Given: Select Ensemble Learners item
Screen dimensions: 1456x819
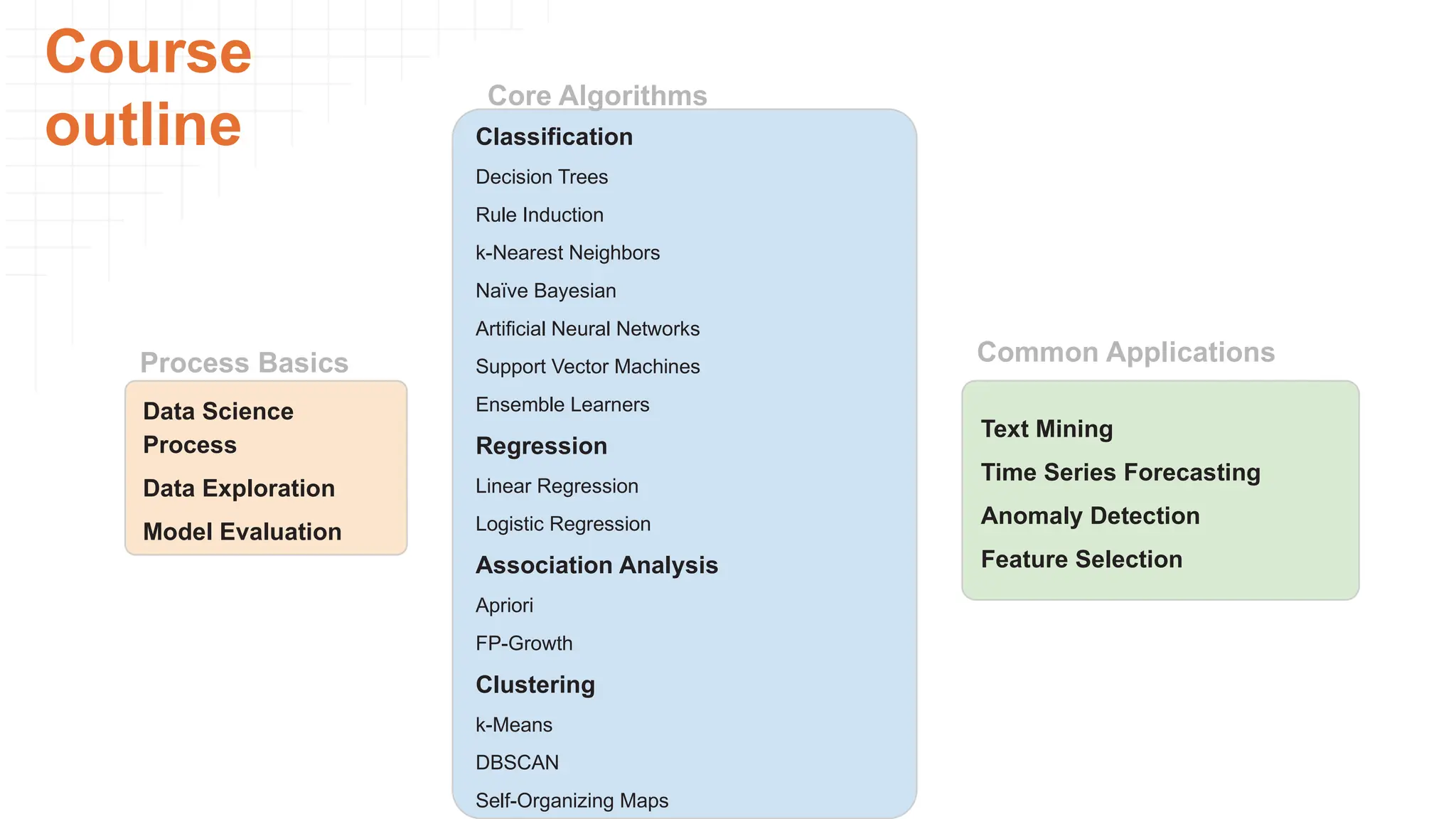Looking at the screenshot, I should [x=562, y=405].
